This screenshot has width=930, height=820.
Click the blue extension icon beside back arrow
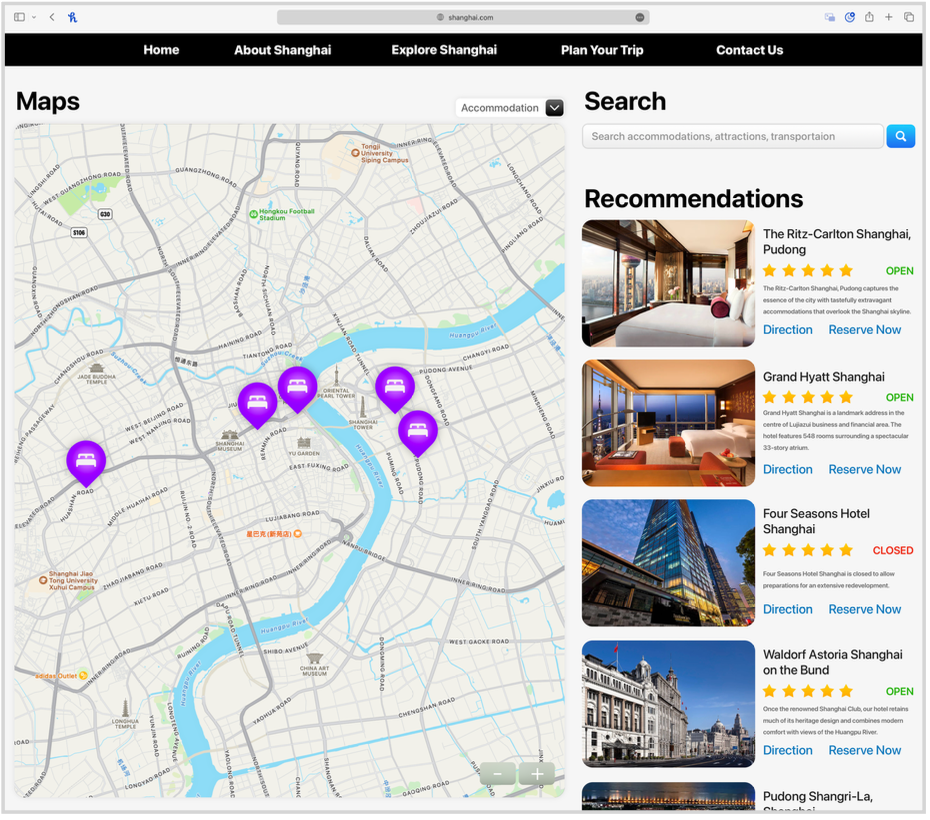pos(72,17)
